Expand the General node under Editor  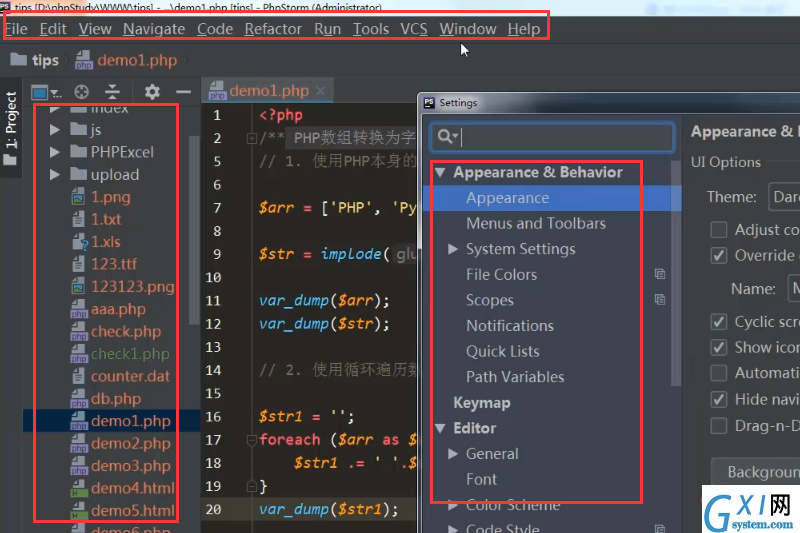pyautogui.click(x=453, y=453)
